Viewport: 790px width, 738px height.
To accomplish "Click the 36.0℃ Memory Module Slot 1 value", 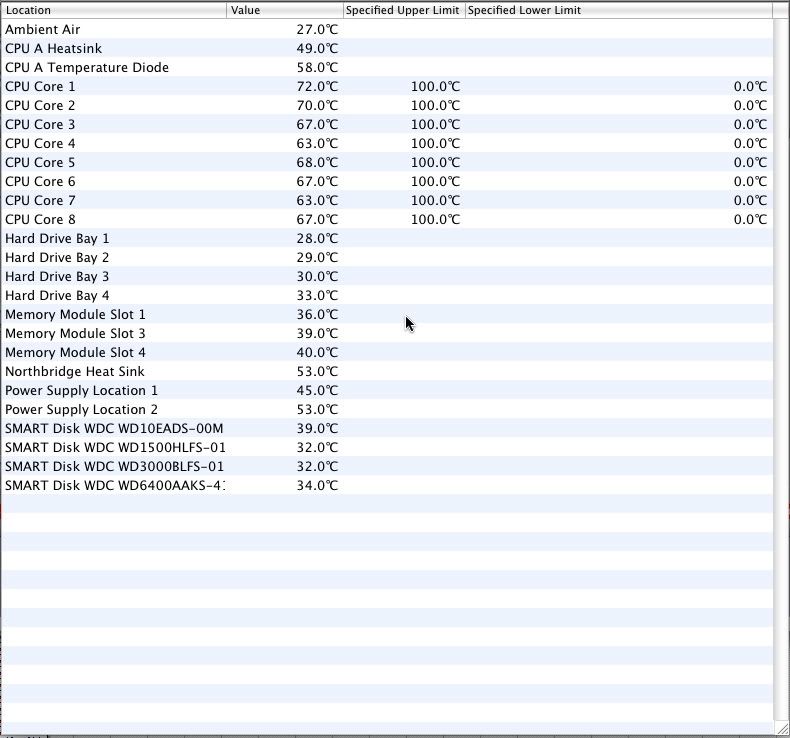I will (317, 314).
